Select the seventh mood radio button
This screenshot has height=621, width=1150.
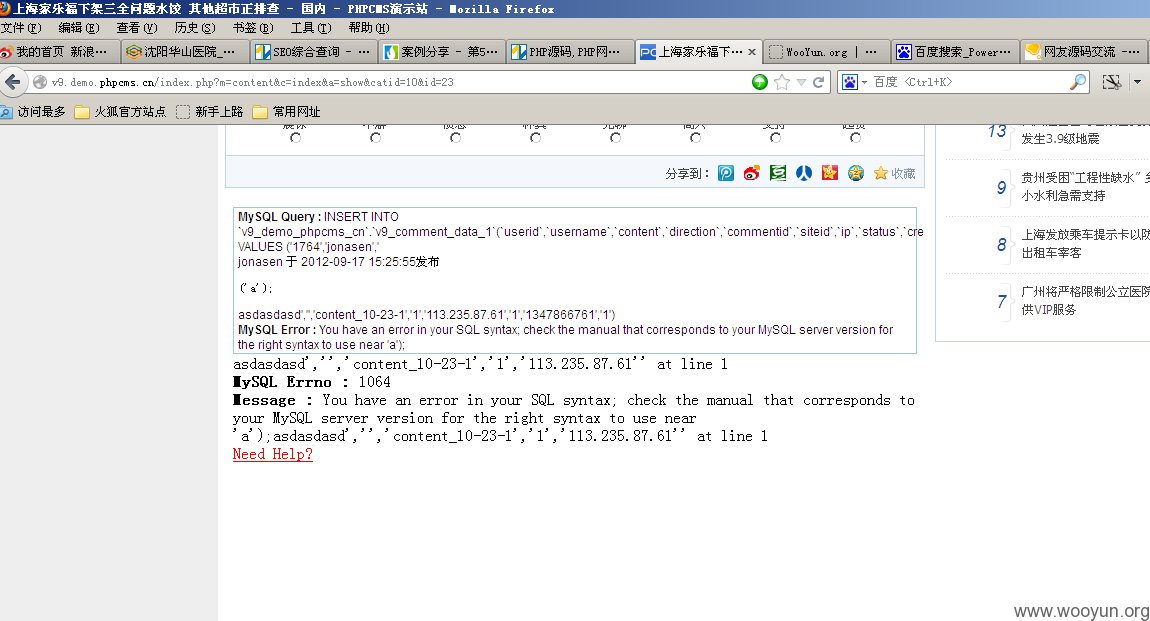775,138
